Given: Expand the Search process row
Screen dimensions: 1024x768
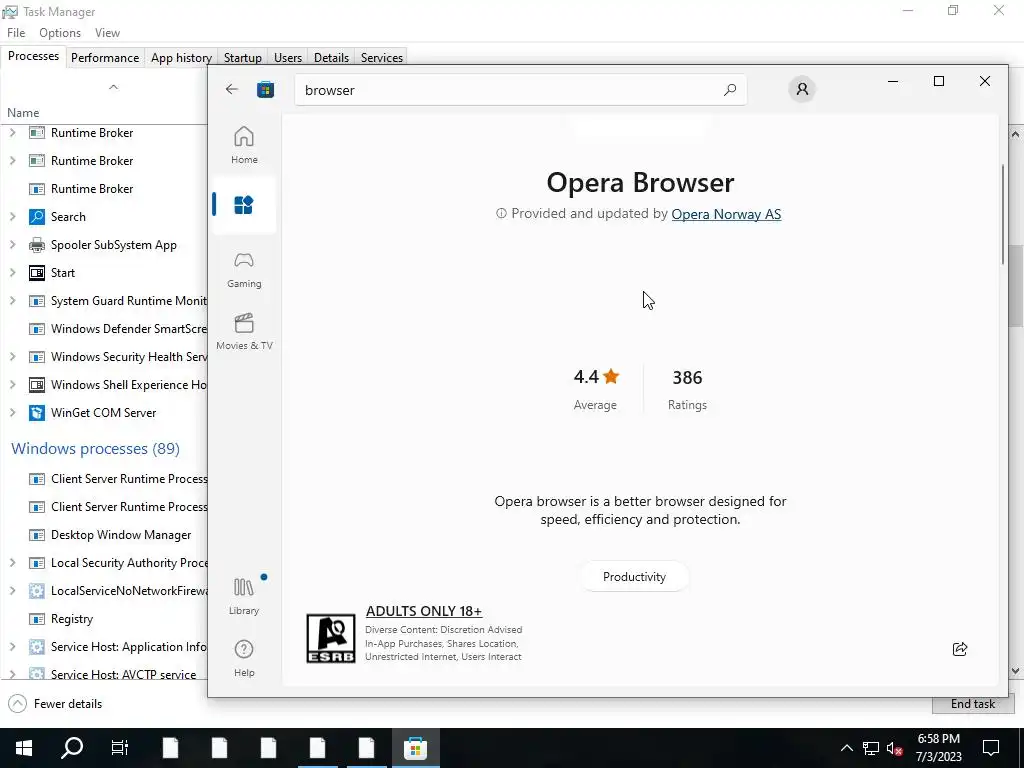Looking at the screenshot, I should 12,217.
